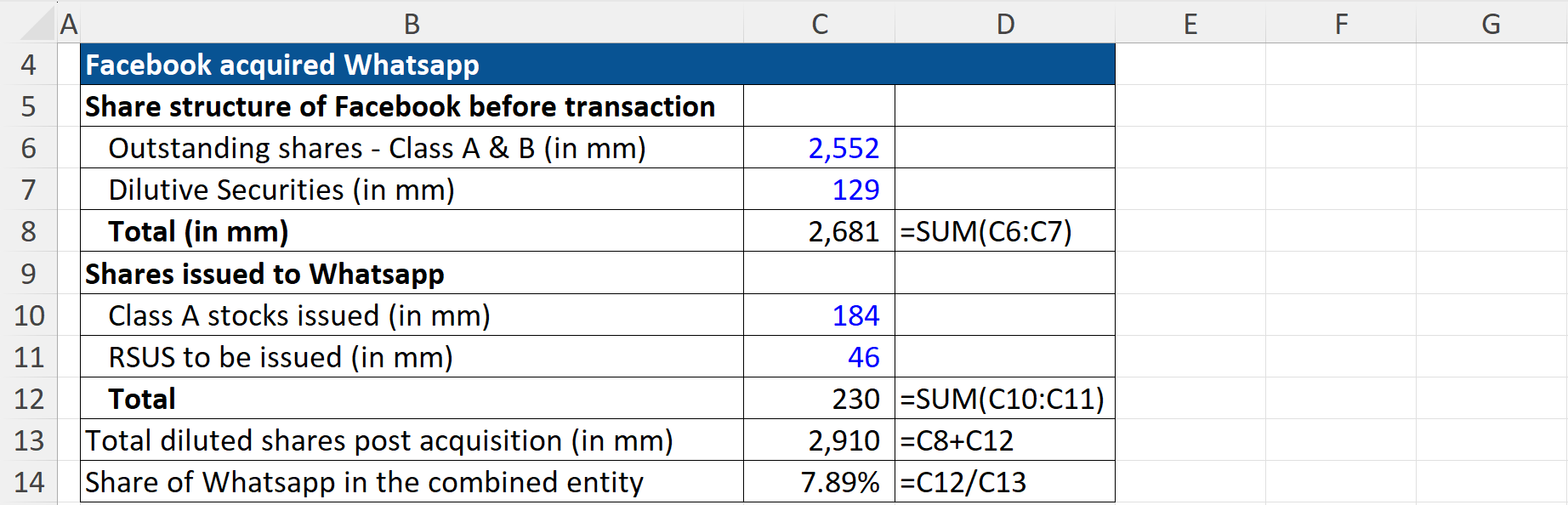1568x505 pixels.
Task: Click 'Dilutive Securities (in mm)' cell
Action: [x=412, y=190]
